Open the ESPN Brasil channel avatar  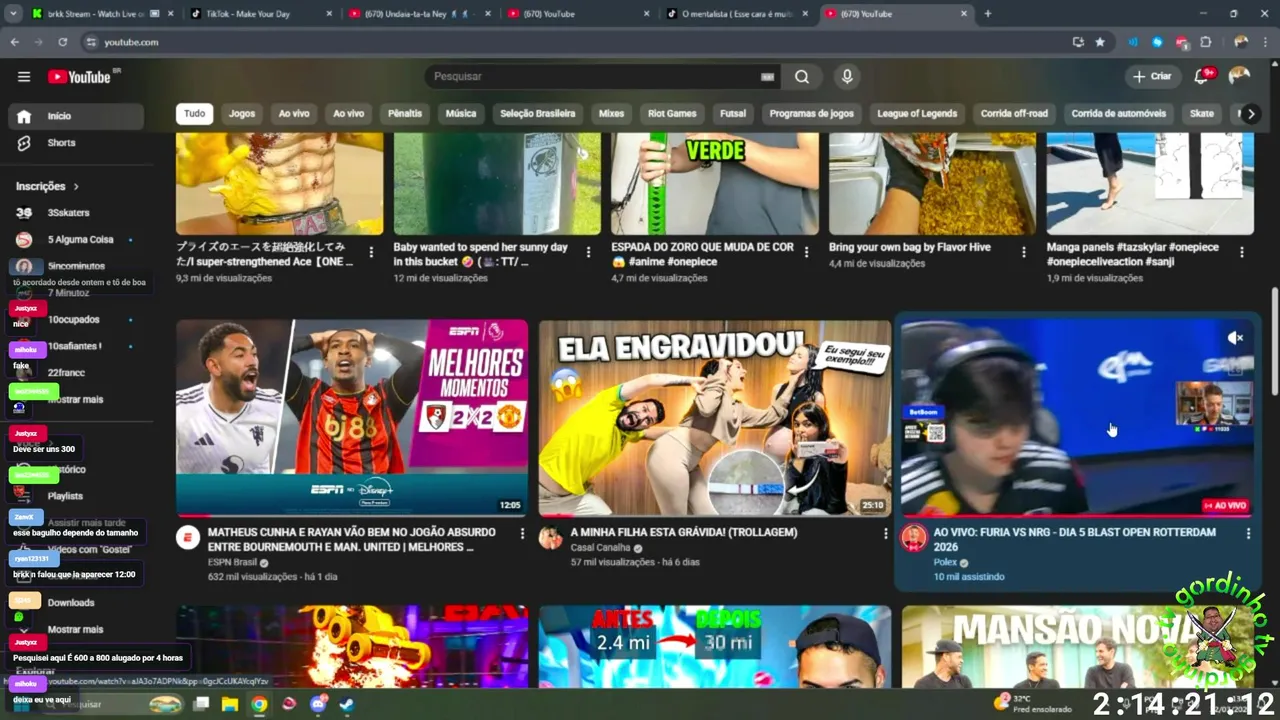(x=188, y=538)
